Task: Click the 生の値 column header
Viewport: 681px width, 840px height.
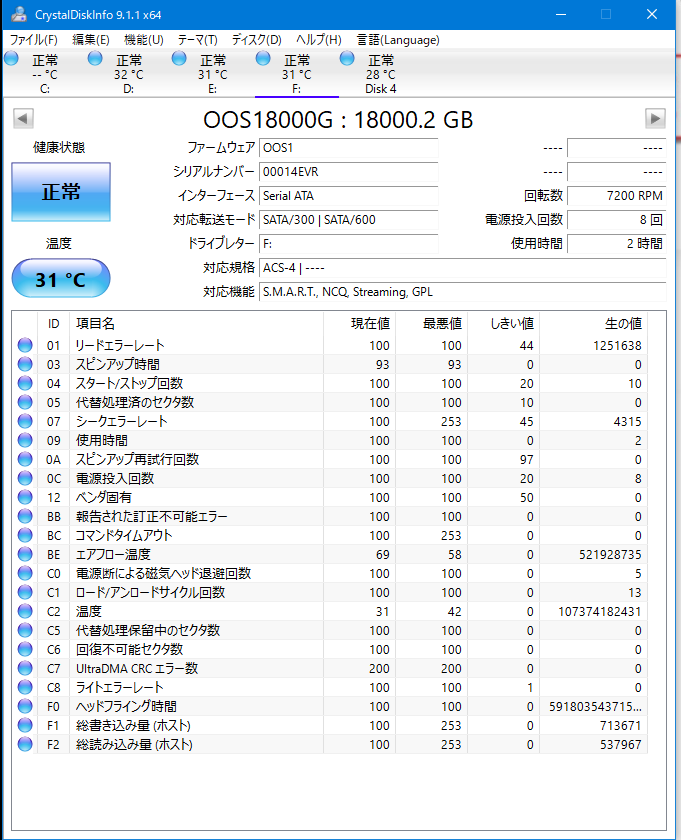Action: click(593, 324)
